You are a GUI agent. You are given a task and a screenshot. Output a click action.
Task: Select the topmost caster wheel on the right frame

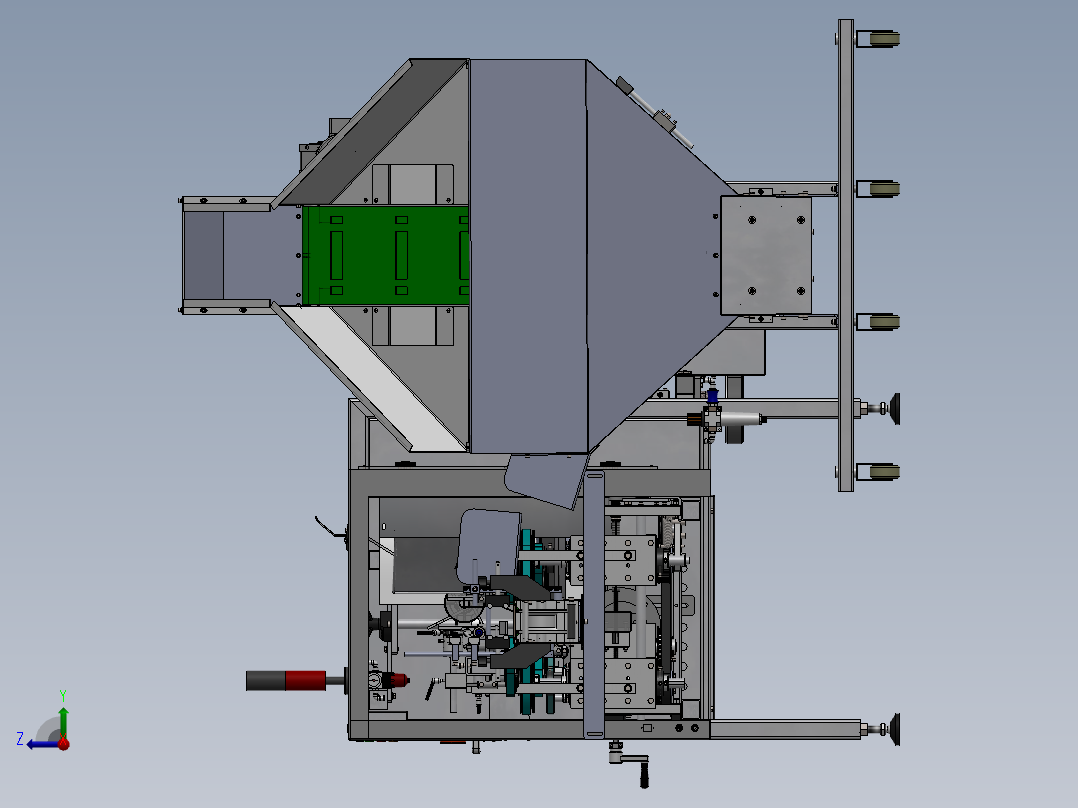(x=883, y=39)
